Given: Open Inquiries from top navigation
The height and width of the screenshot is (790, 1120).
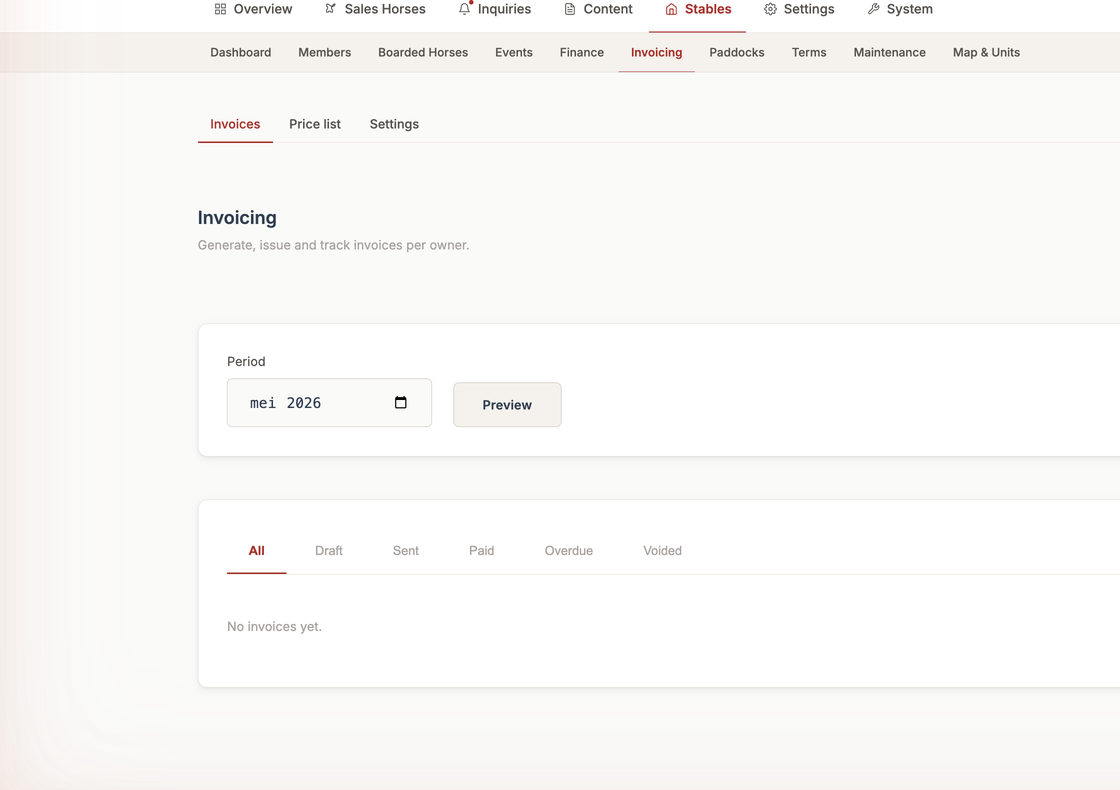Looking at the screenshot, I should (494, 9).
